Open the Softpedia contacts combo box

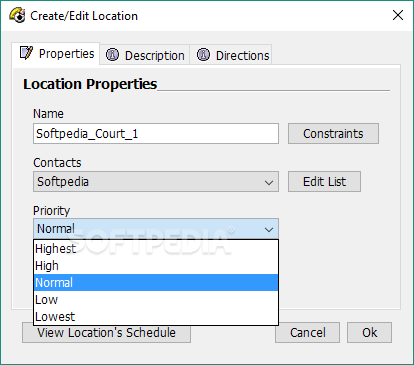pos(156,182)
